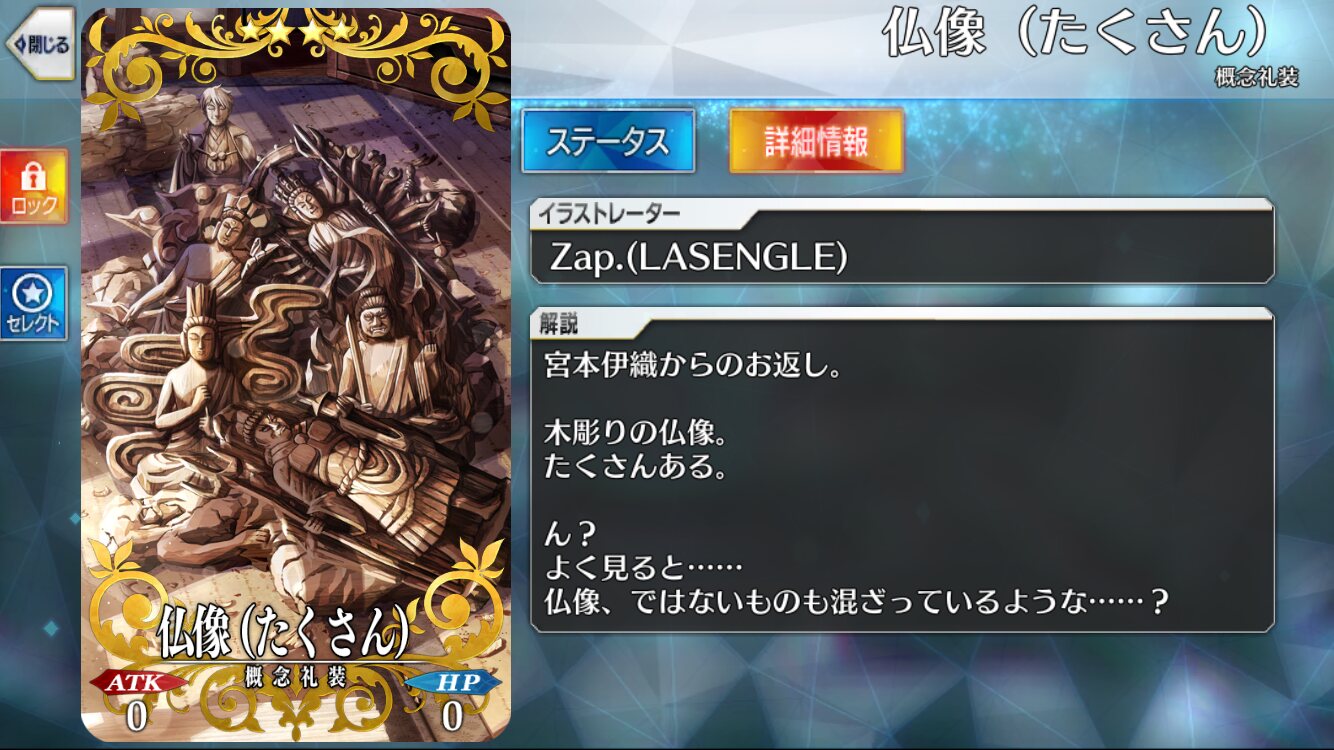The image size is (1334, 750).
Task: Click the red ATK label icon
Action: tap(138, 683)
